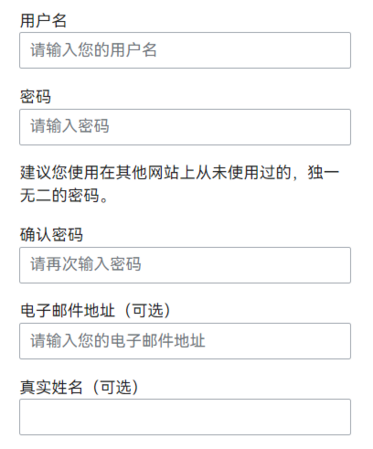Select the 确认密码 confirm password field
373x449 pixels.
(x=185, y=265)
